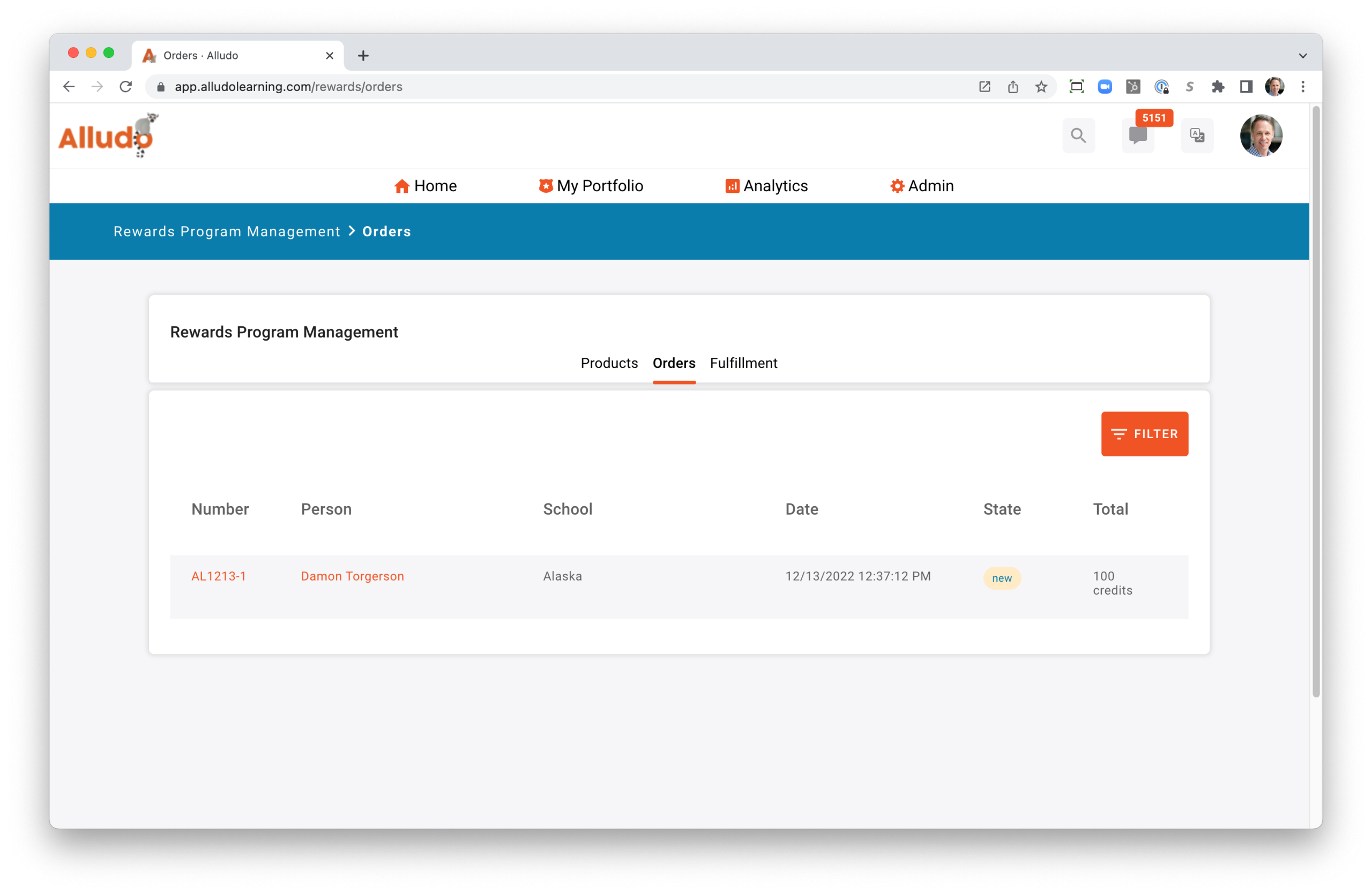Click Rewards Program Management breadcrumb

[x=227, y=231]
